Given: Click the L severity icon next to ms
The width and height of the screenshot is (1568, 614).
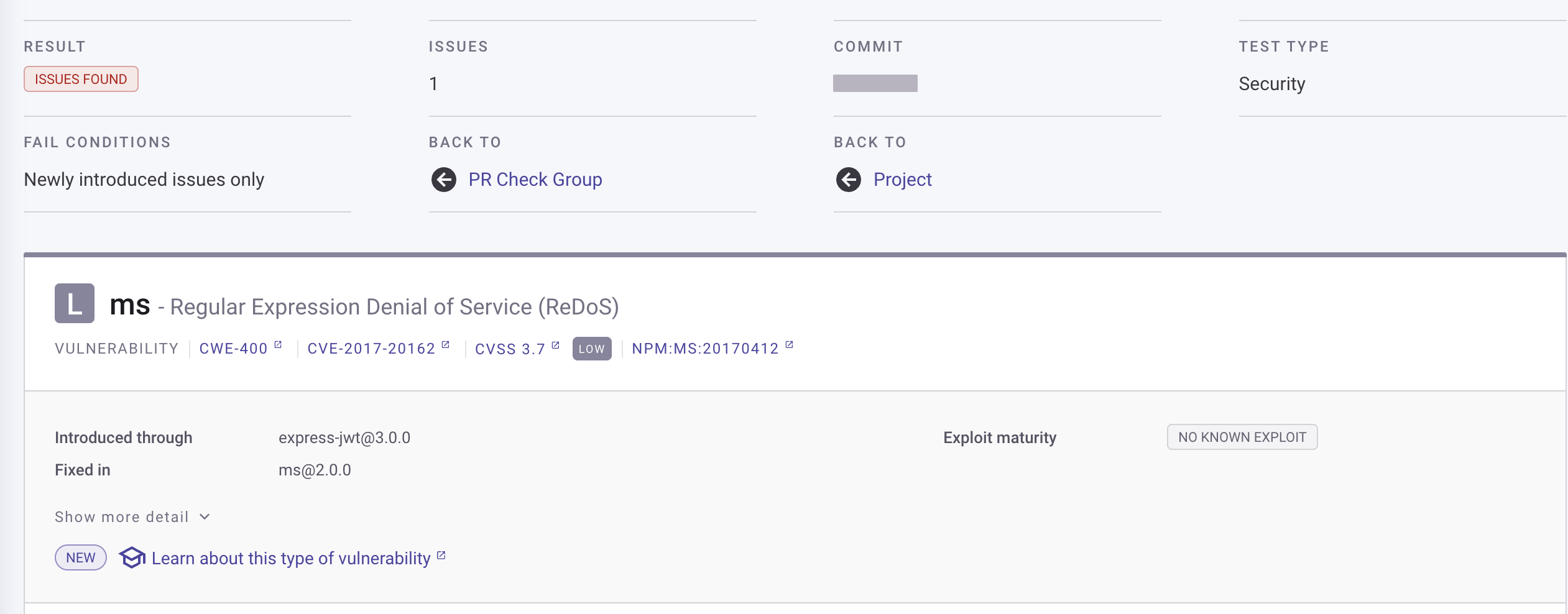Looking at the screenshot, I should pyautogui.click(x=75, y=304).
